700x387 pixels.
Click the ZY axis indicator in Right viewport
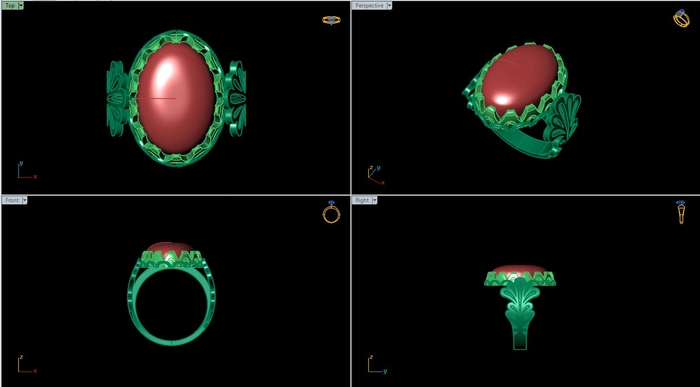tap(377, 364)
